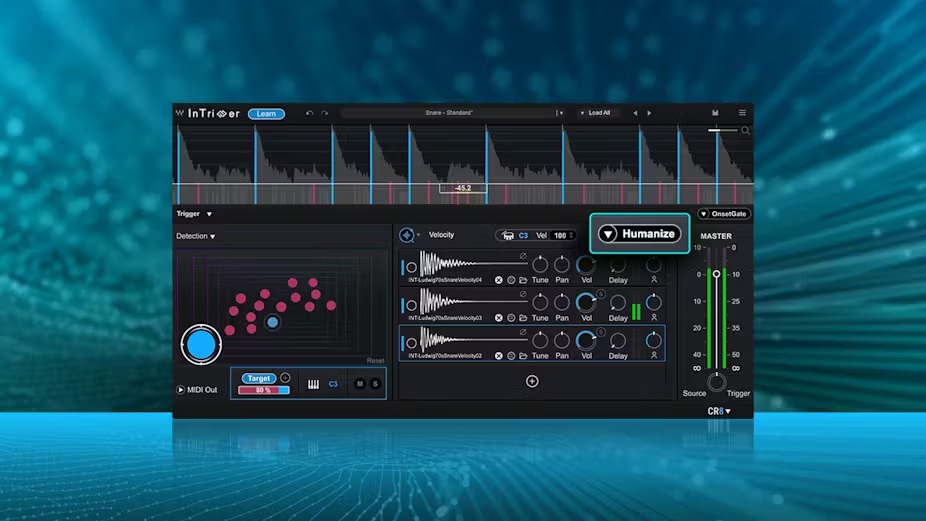Enable the INT-Ludwig70sSnareVelocity02 sample circle toggle
Screen dimensions: 926x521
click(x=411, y=343)
